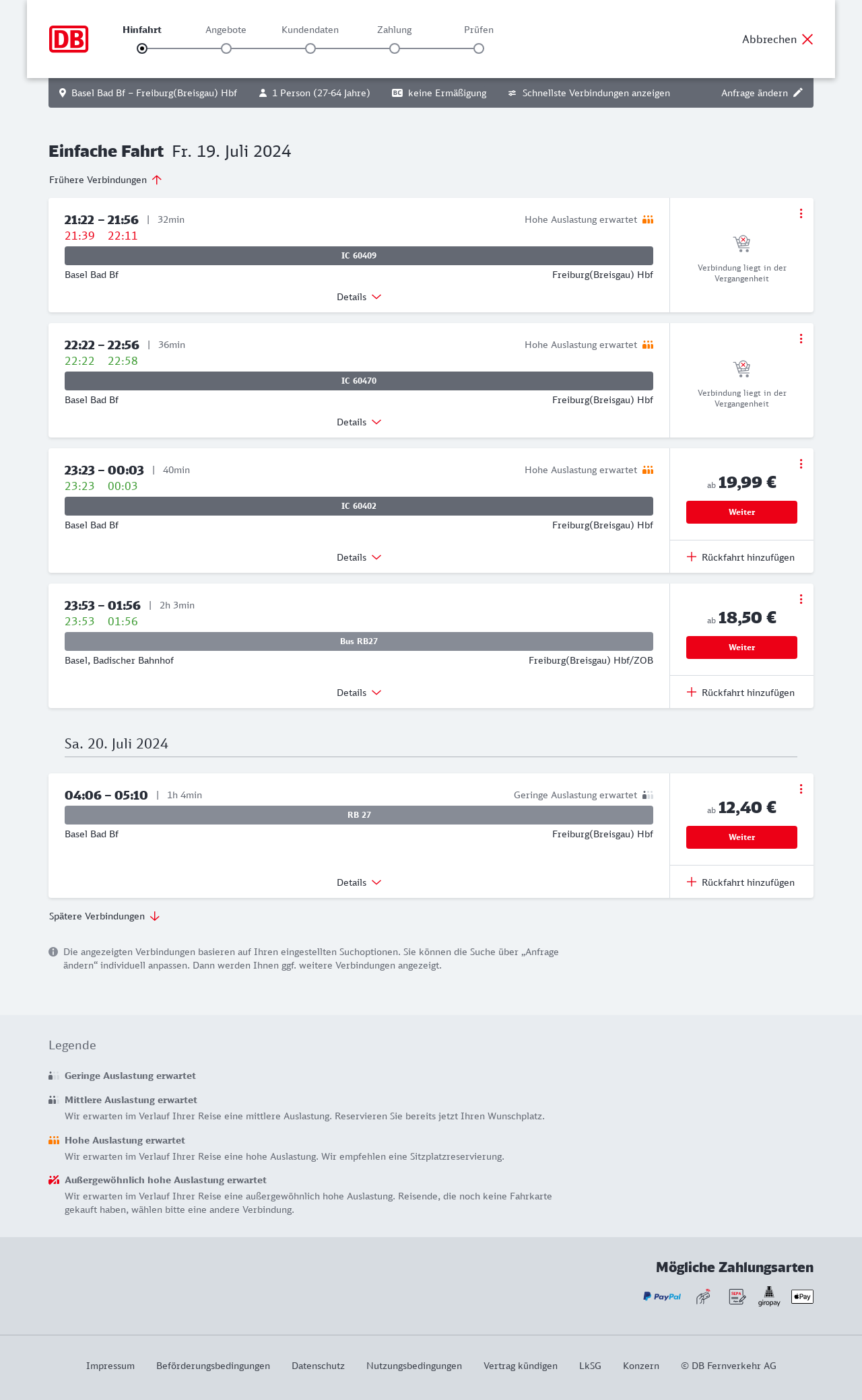This screenshot has height=1400, width=862.
Task: Click the orange occupancy icon on IC 60402
Action: coord(648,470)
